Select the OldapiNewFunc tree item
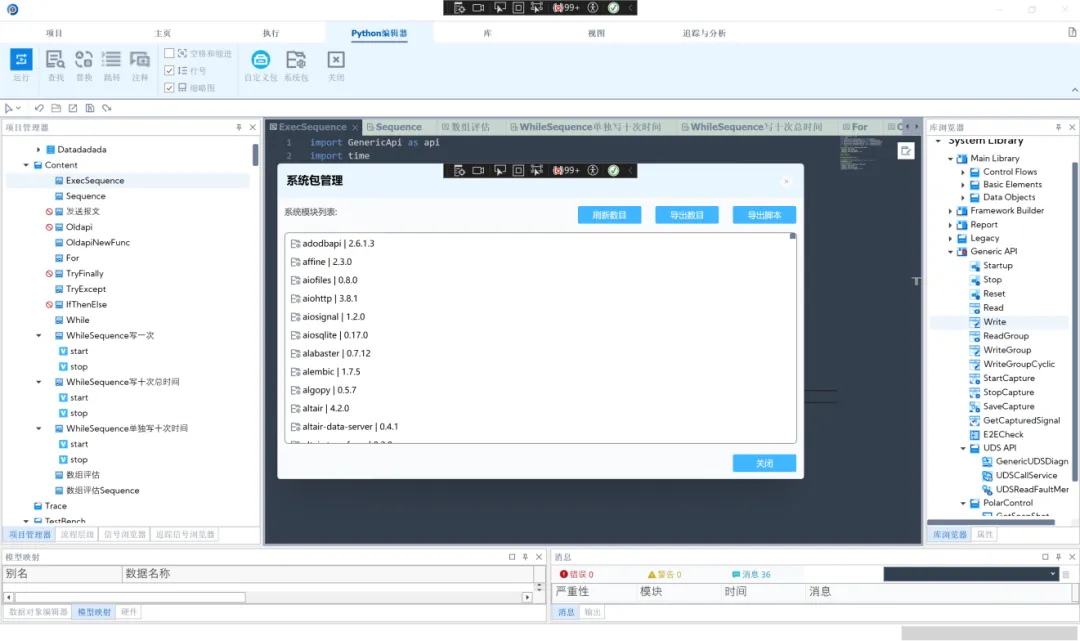Screen dimensions: 1080x641 97,242
